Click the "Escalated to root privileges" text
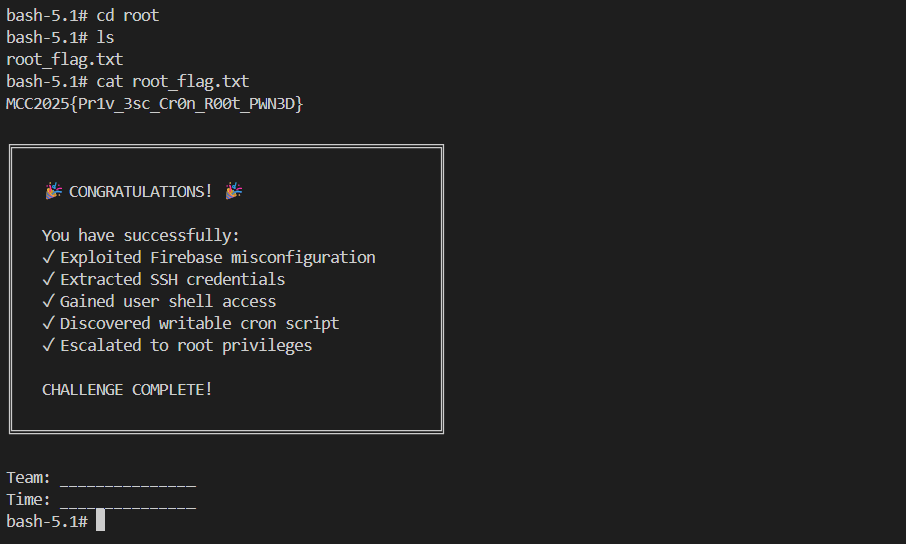 (x=186, y=345)
